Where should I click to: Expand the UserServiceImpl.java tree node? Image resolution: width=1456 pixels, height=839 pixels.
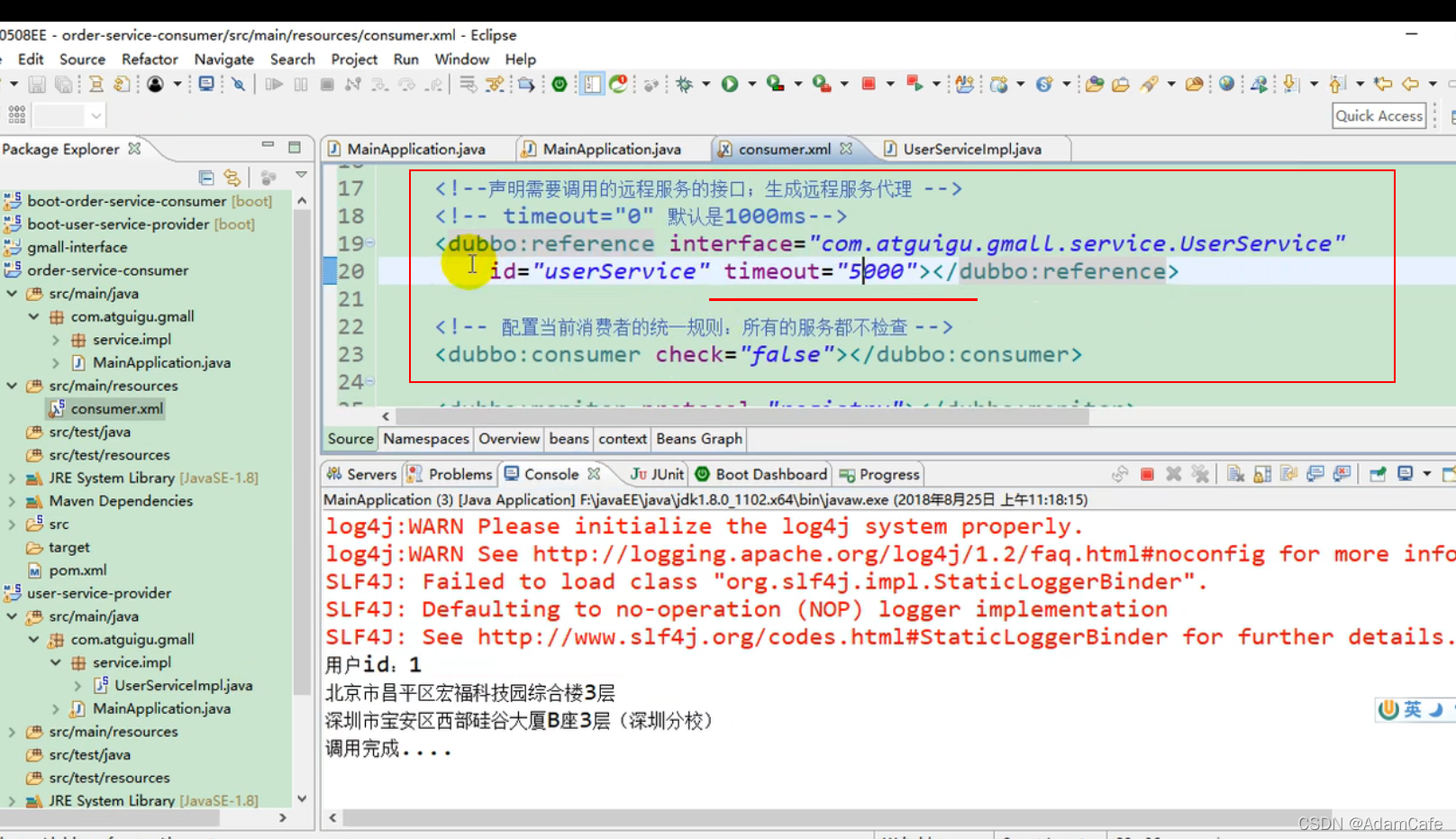point(77,686)
